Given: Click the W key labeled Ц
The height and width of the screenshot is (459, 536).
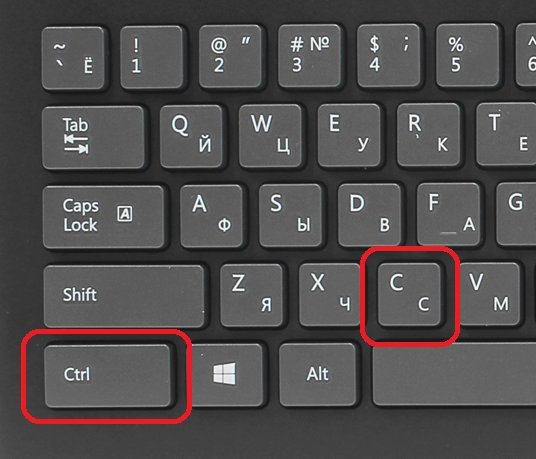Looking at the screenshot, I should point(270,136).
